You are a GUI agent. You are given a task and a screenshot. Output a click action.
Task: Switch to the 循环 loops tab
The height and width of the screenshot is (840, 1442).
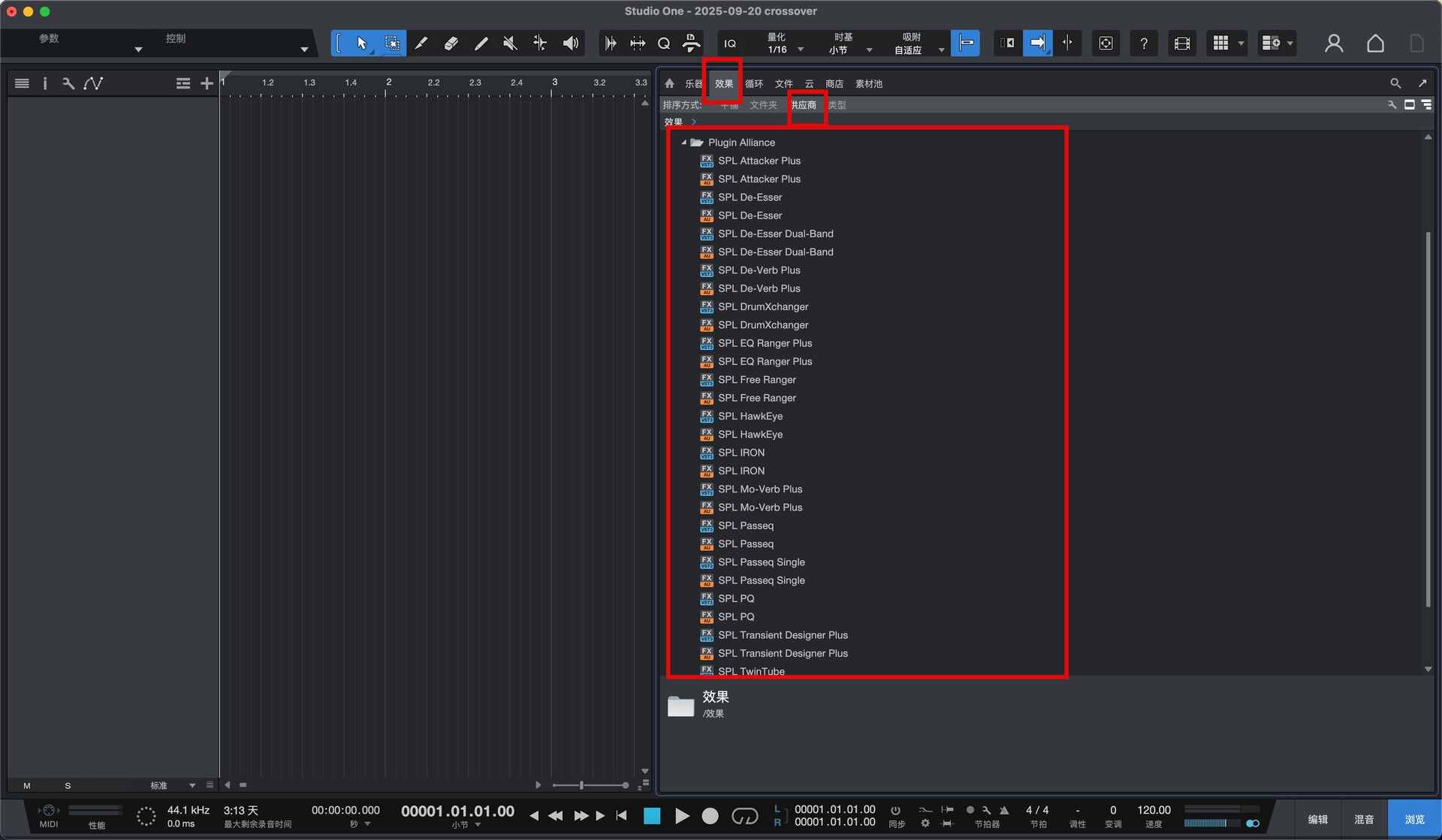(x=753, y=83)
